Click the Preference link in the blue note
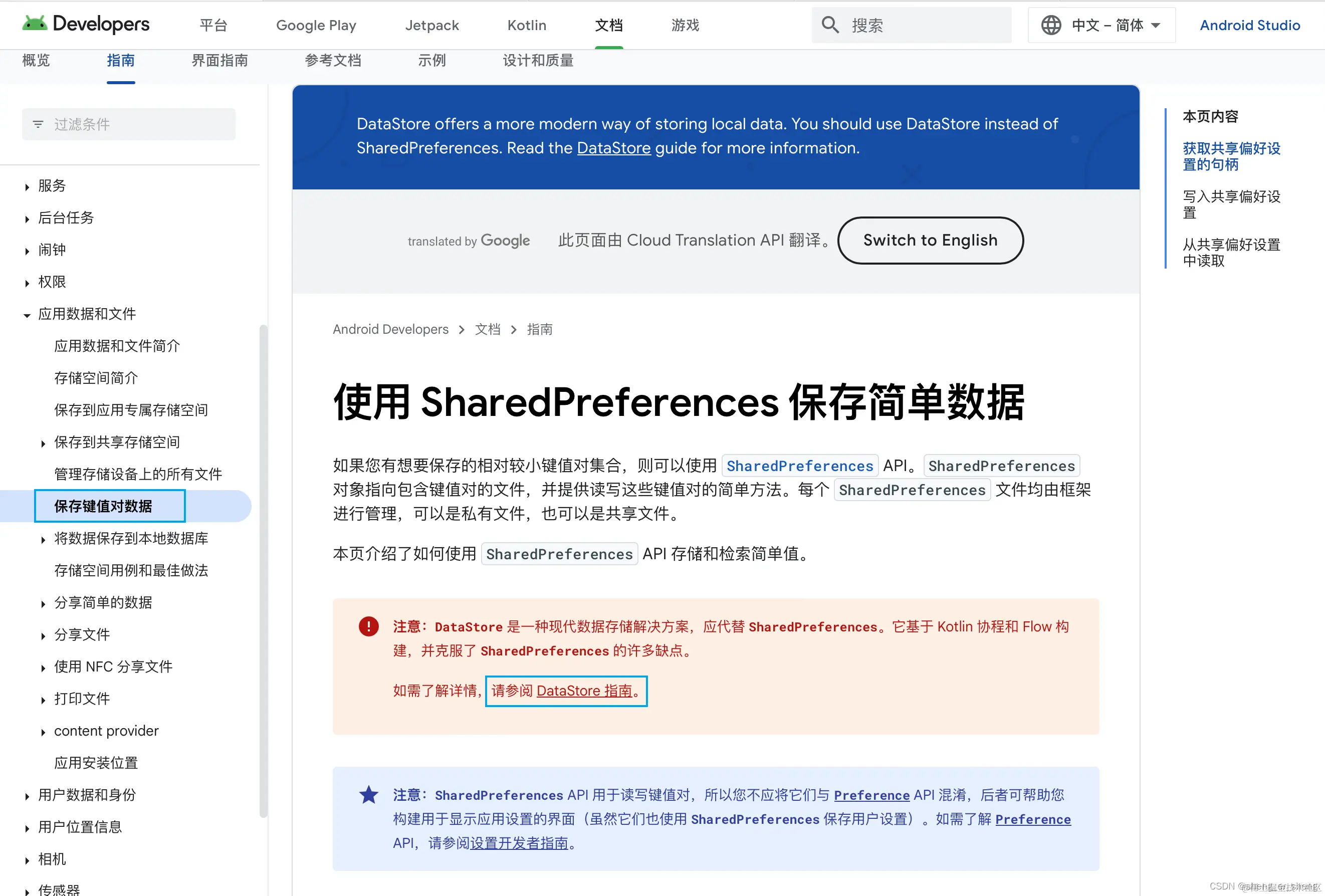Image resolution: width=1325 pixels, height=896 pixels. click(x=872, y=795)
